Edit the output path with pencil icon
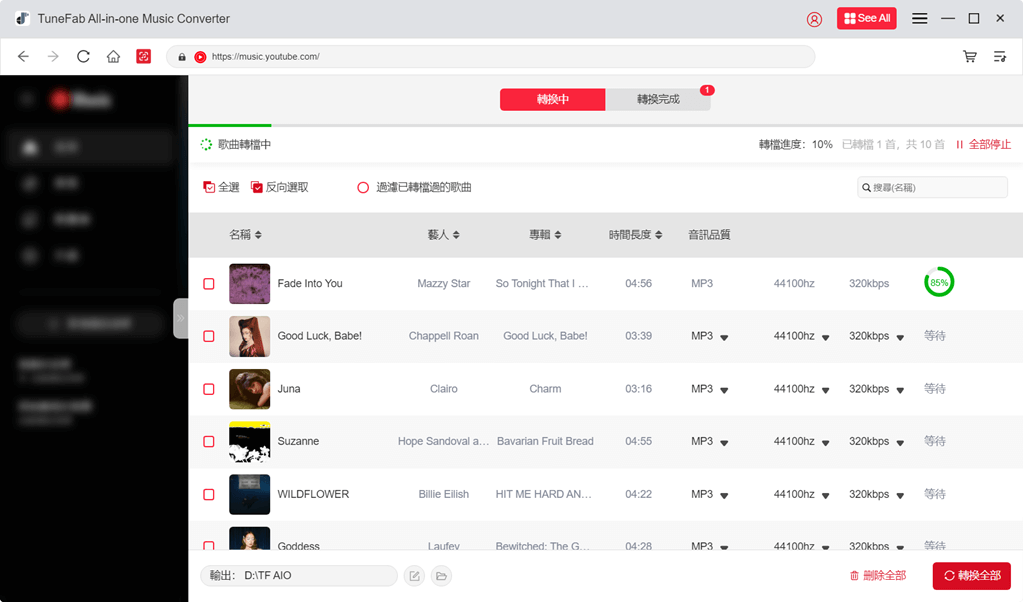 (x=414, y=576)
